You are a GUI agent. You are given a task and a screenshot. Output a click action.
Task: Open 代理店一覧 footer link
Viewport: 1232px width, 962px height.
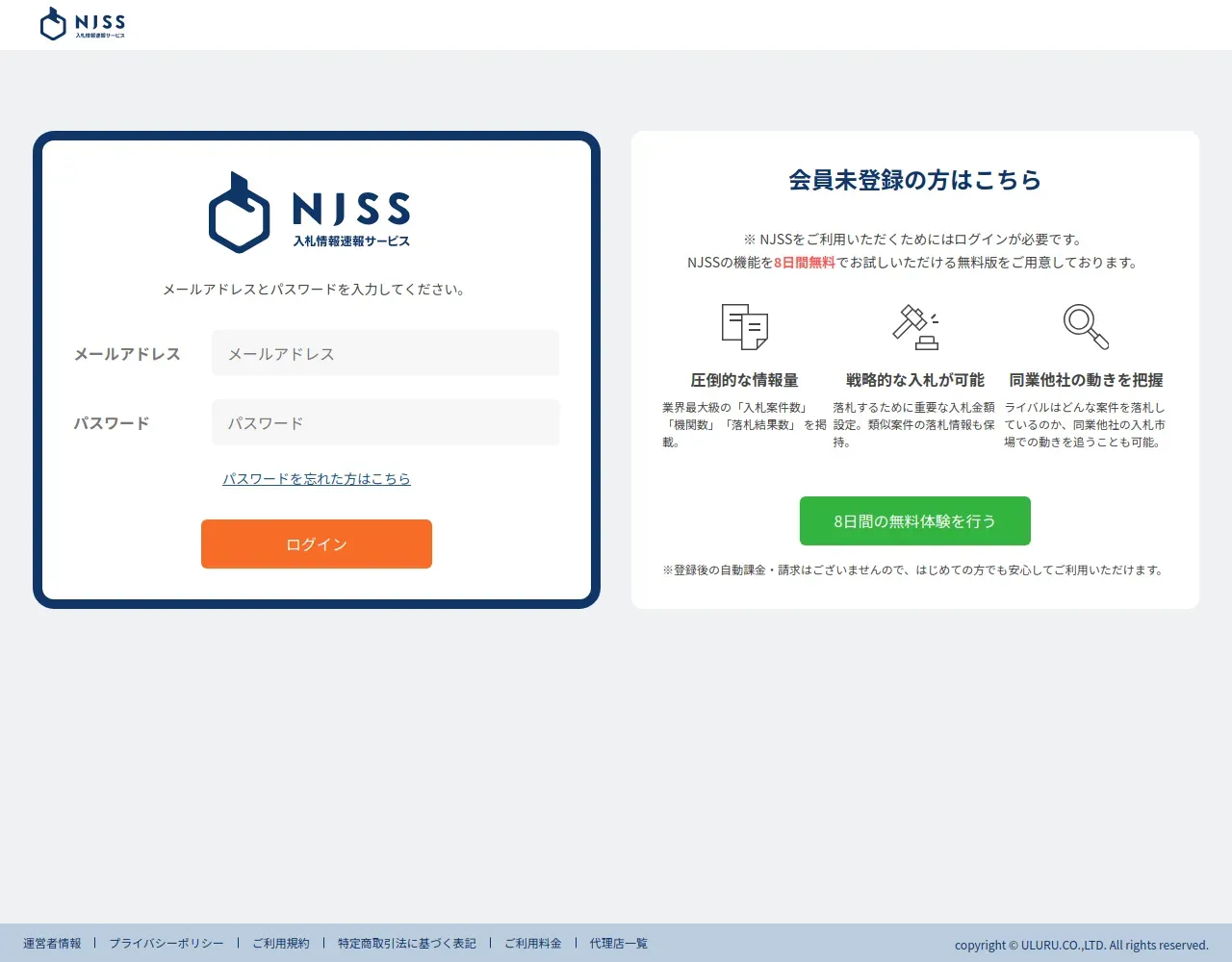tap(619, 944)
